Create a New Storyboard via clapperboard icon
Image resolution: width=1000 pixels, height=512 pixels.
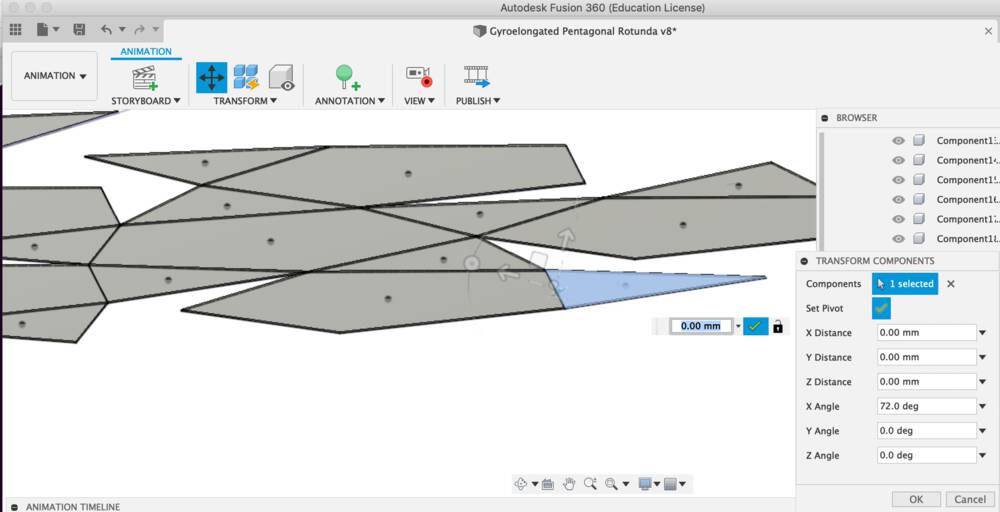click(145, 78)
